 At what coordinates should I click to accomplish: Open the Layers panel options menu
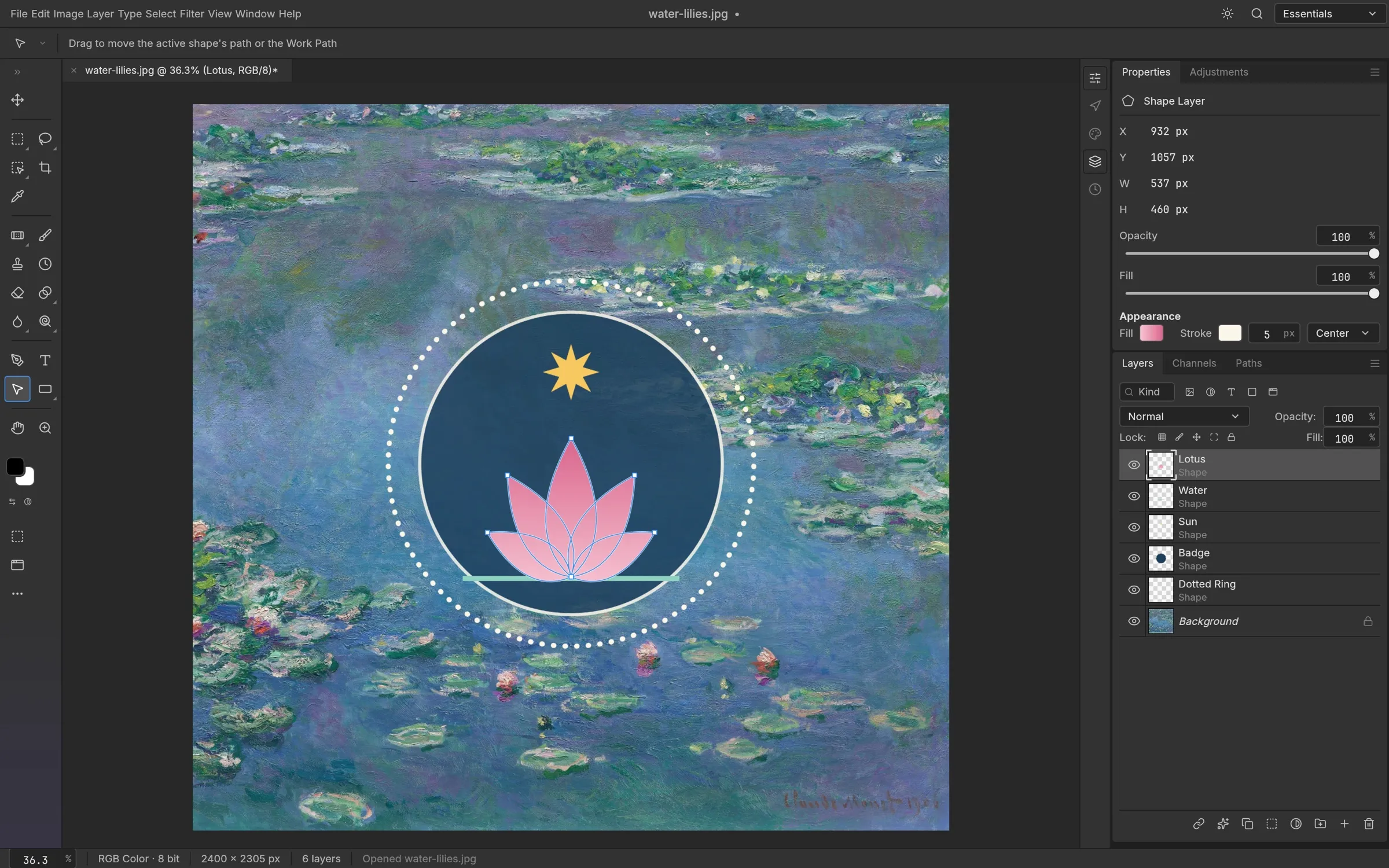coord(1375,363)
